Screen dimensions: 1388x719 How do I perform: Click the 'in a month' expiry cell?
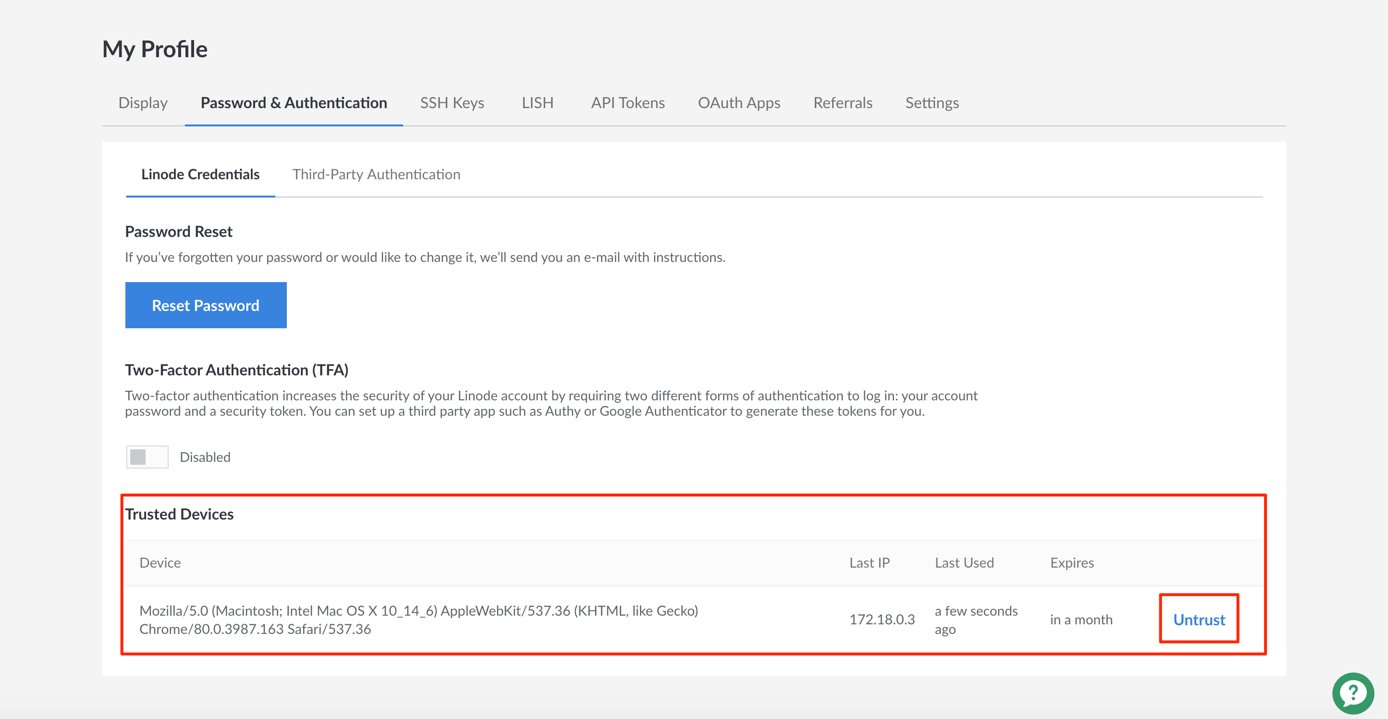click(1081, 620)
